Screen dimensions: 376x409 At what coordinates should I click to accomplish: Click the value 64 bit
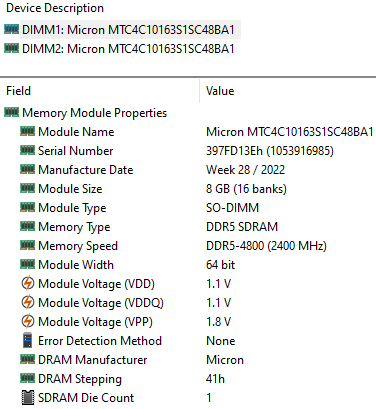point(220,265)
